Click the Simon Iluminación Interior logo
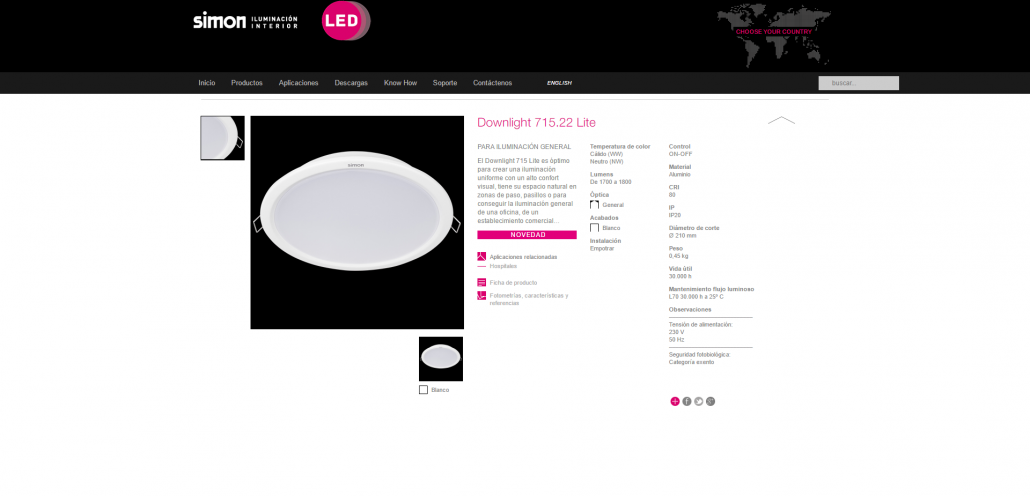The width and height of the screenshot is (1030, 496). (x=245, y=20)
